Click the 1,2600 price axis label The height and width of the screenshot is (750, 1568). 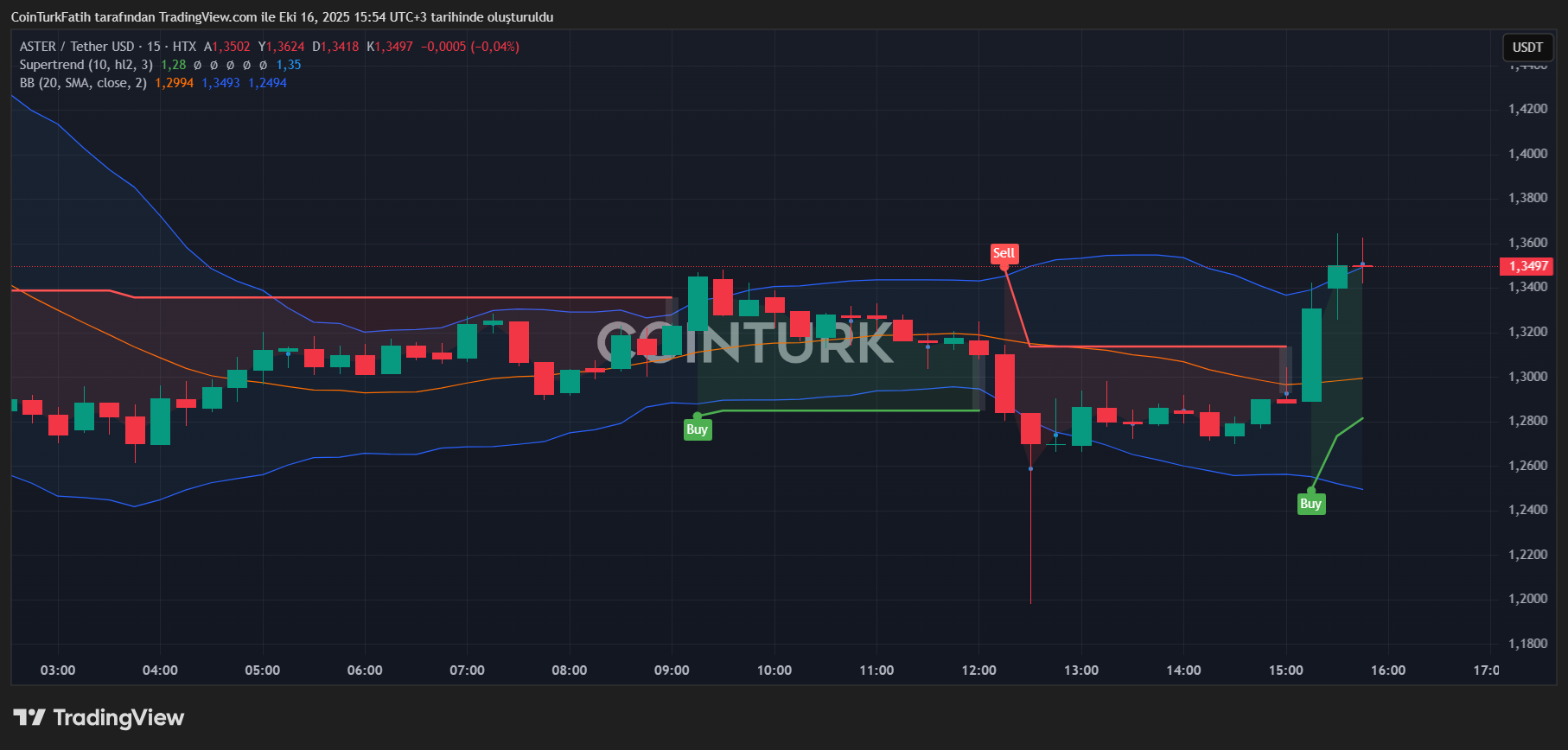tap(1527, 466)
